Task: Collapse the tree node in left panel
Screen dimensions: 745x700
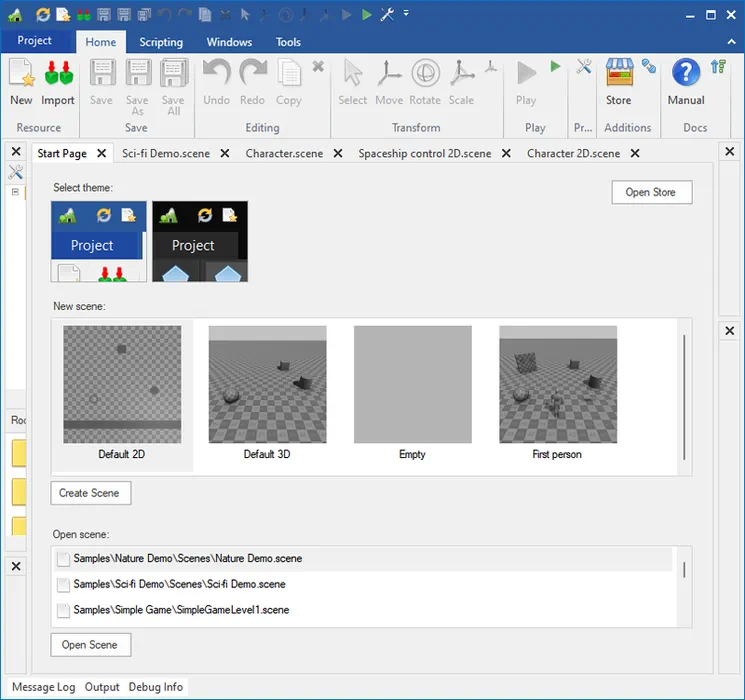Action: [x=16, y=192]
